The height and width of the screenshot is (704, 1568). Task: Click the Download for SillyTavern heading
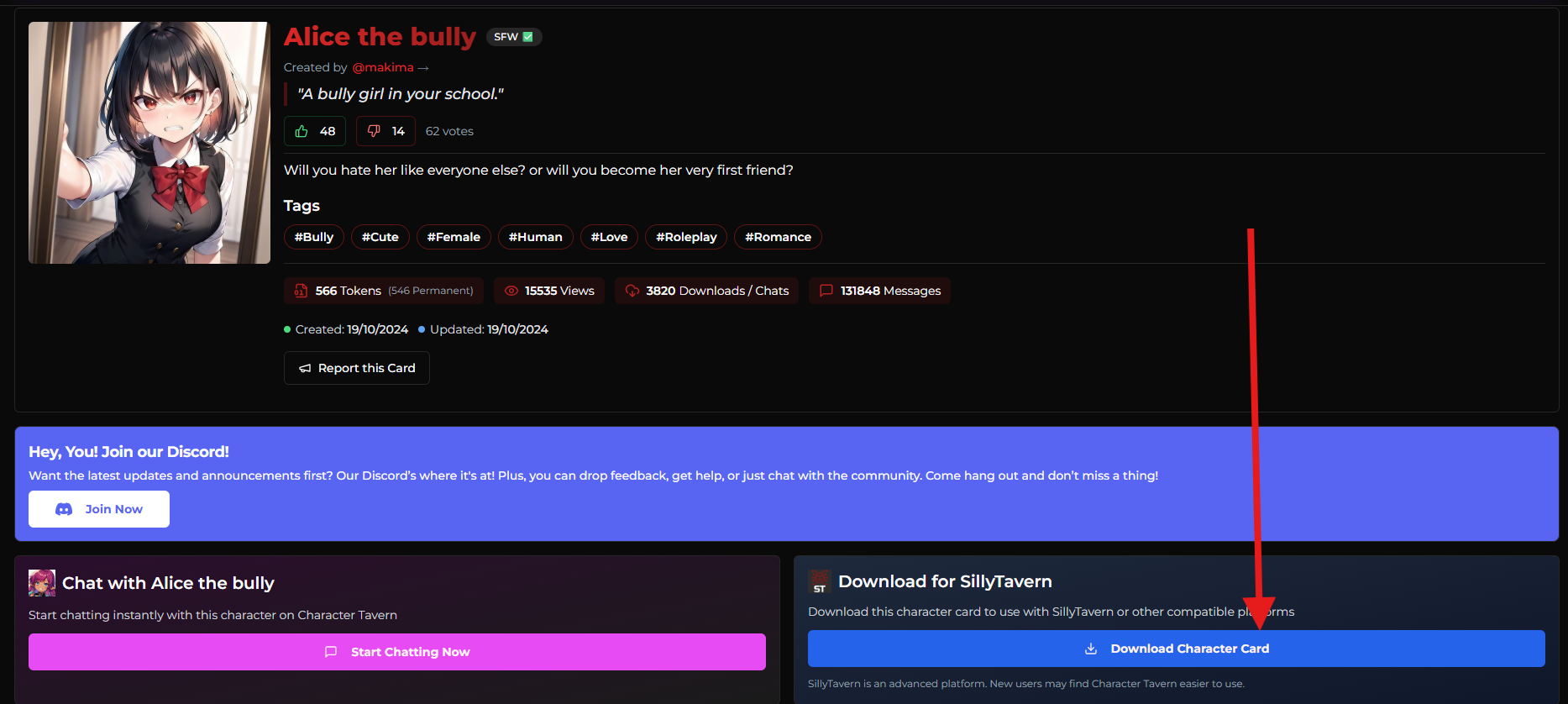[x=945, y=581]
